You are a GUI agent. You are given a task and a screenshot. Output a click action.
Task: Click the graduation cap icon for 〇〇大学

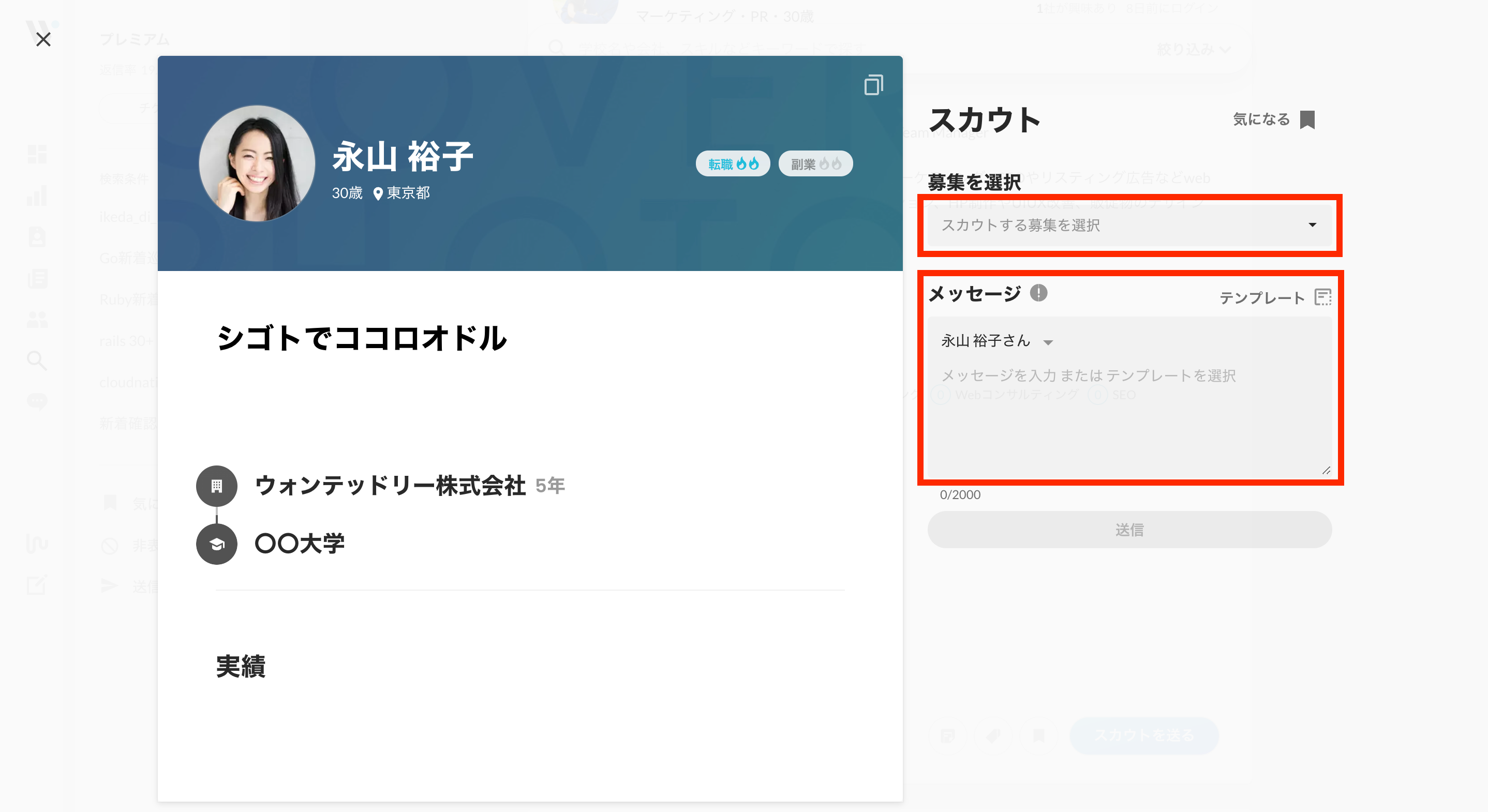pyautogui.click(x=217, y=544)
